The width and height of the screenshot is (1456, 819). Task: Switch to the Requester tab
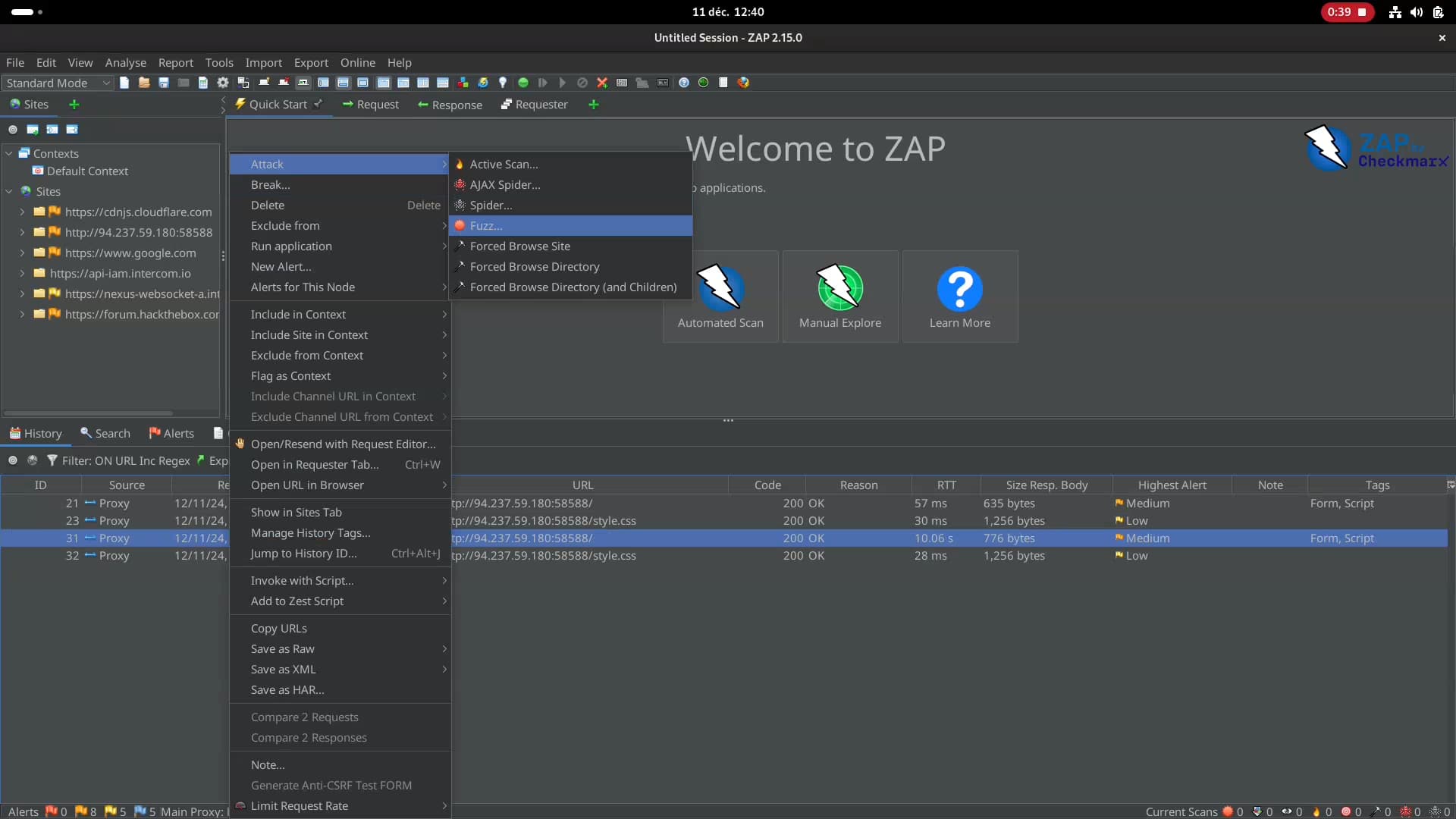coord(534,105)
